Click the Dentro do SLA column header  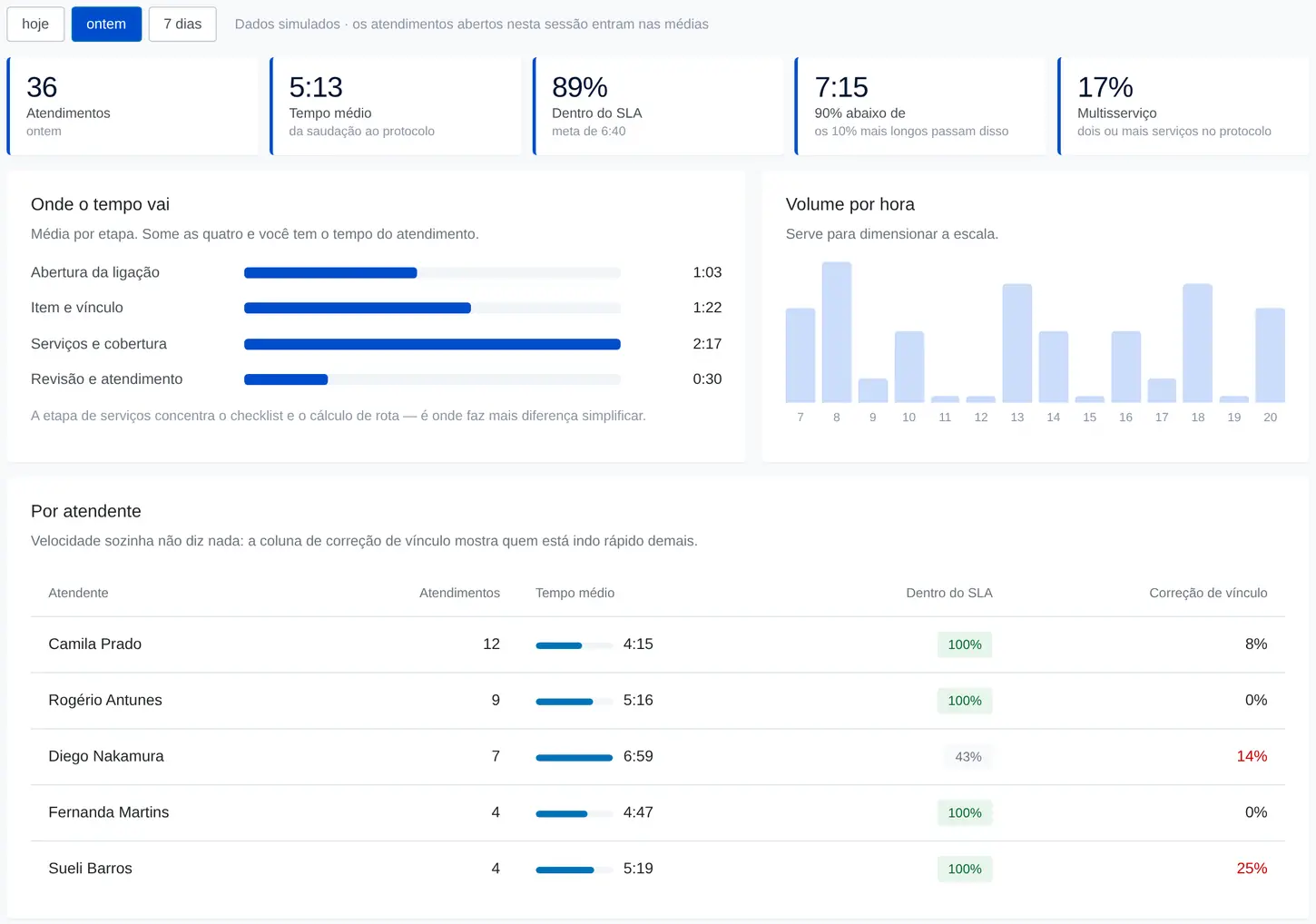tap(949, 593)
